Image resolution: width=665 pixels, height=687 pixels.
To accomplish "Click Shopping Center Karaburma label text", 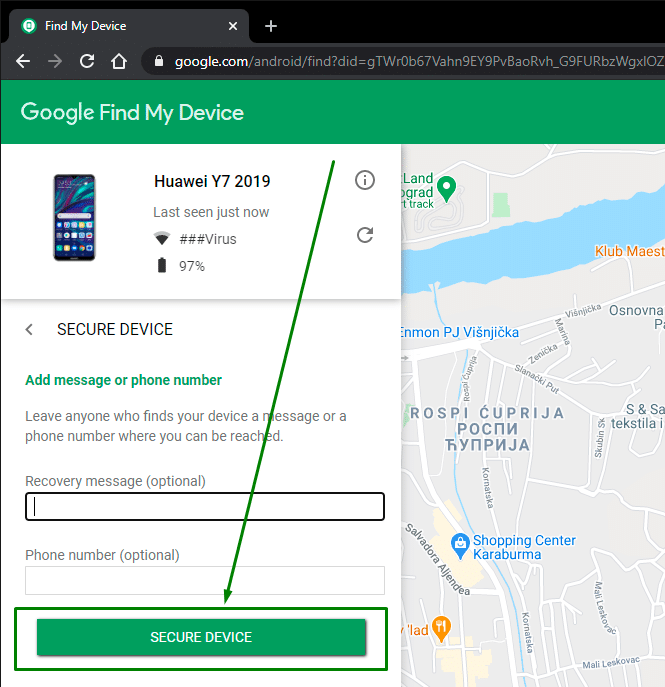I will (524, 547).
